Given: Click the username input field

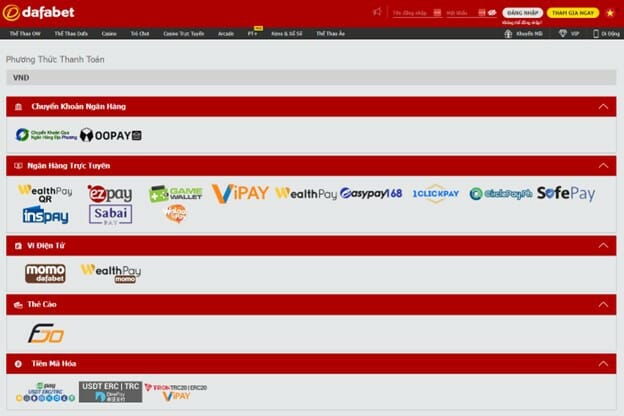Looking at the screenshot, I should click(x=417, y=13).
